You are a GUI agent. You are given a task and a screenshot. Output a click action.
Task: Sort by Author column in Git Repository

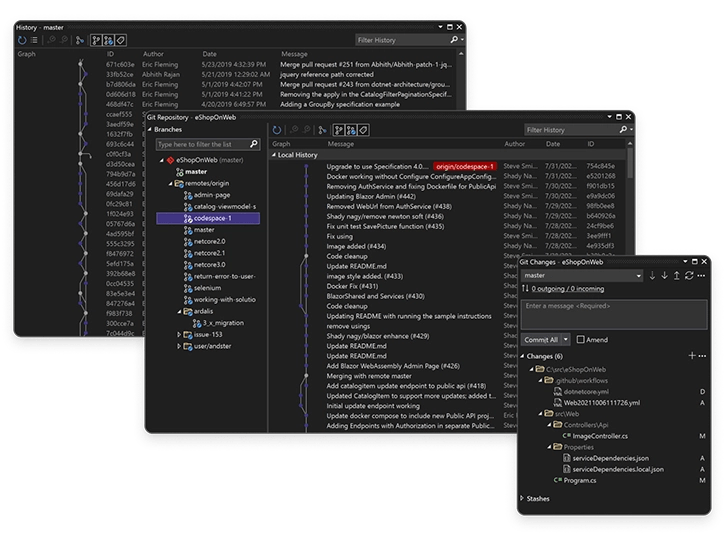click(x=514, y=144)
